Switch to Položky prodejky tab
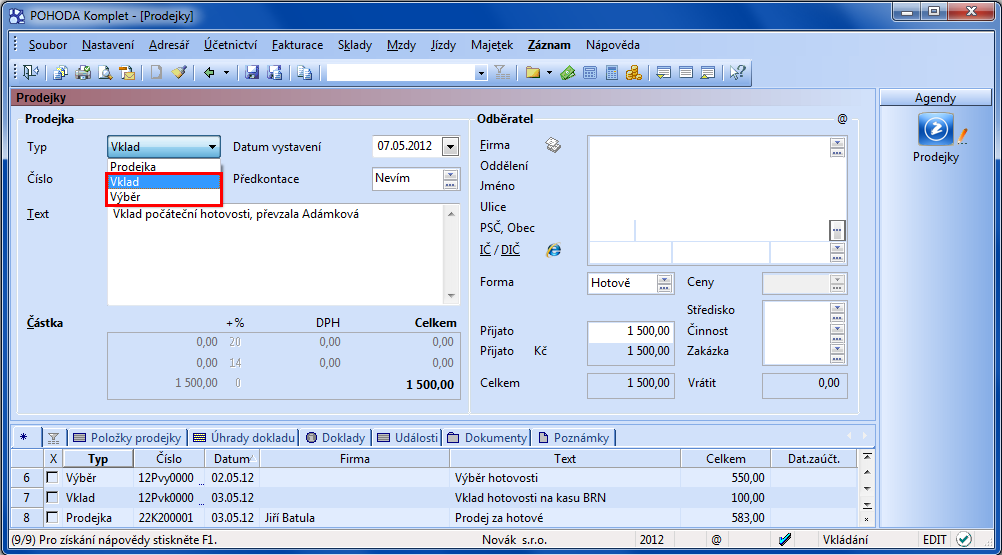The height and width of the screenshot is (555, 1002). pyautogui.click(x=127, y=437)
